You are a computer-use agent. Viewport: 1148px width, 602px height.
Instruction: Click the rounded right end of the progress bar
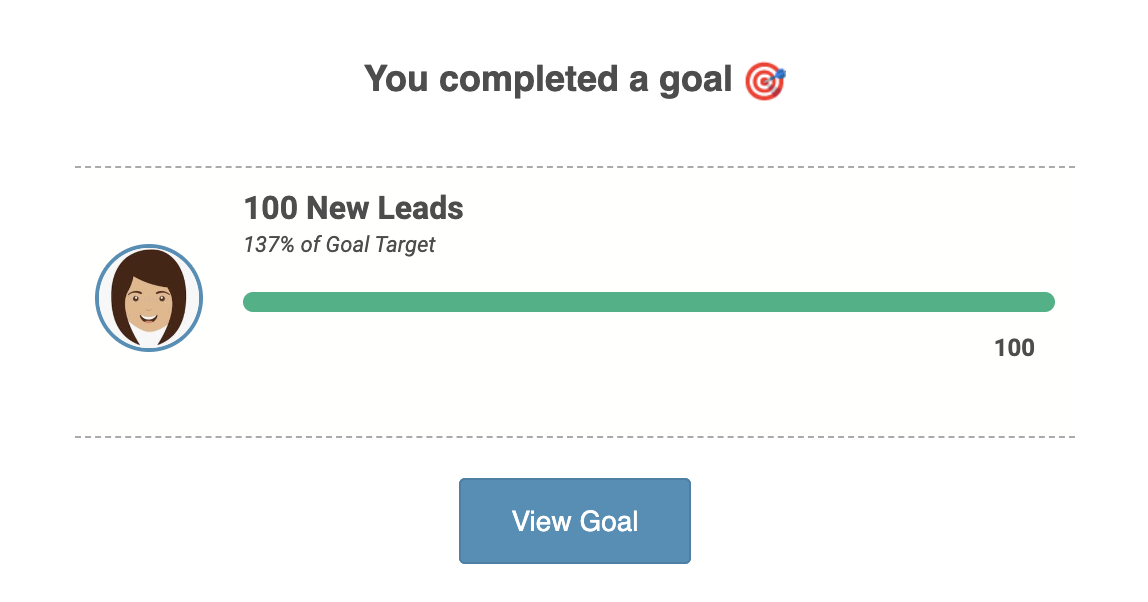click(x=1046, y=302)
